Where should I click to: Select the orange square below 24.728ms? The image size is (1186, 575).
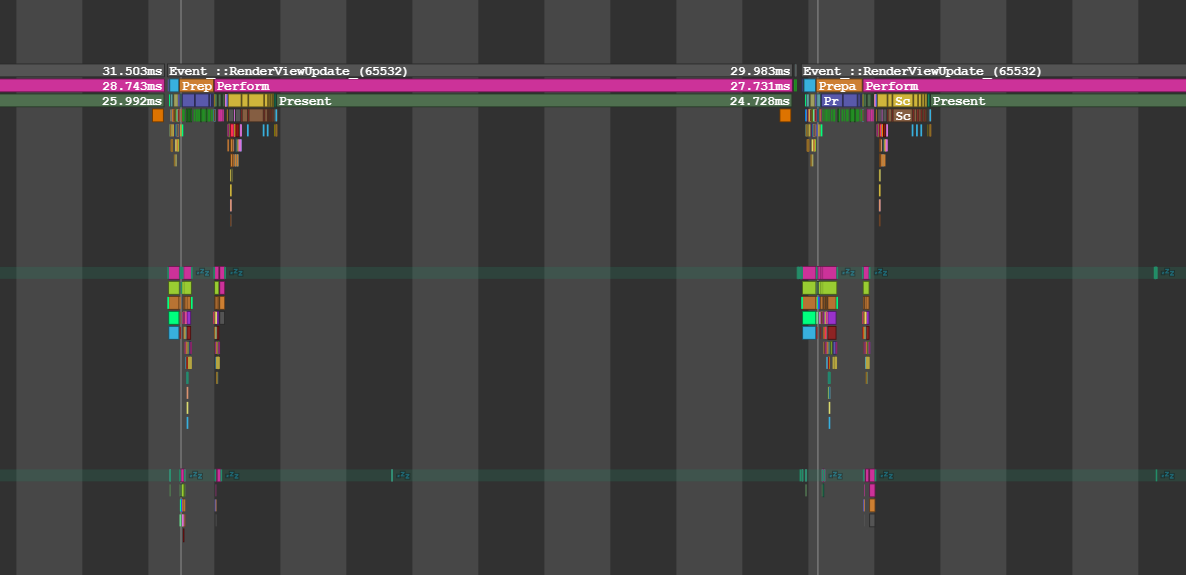tap(785, 116)
